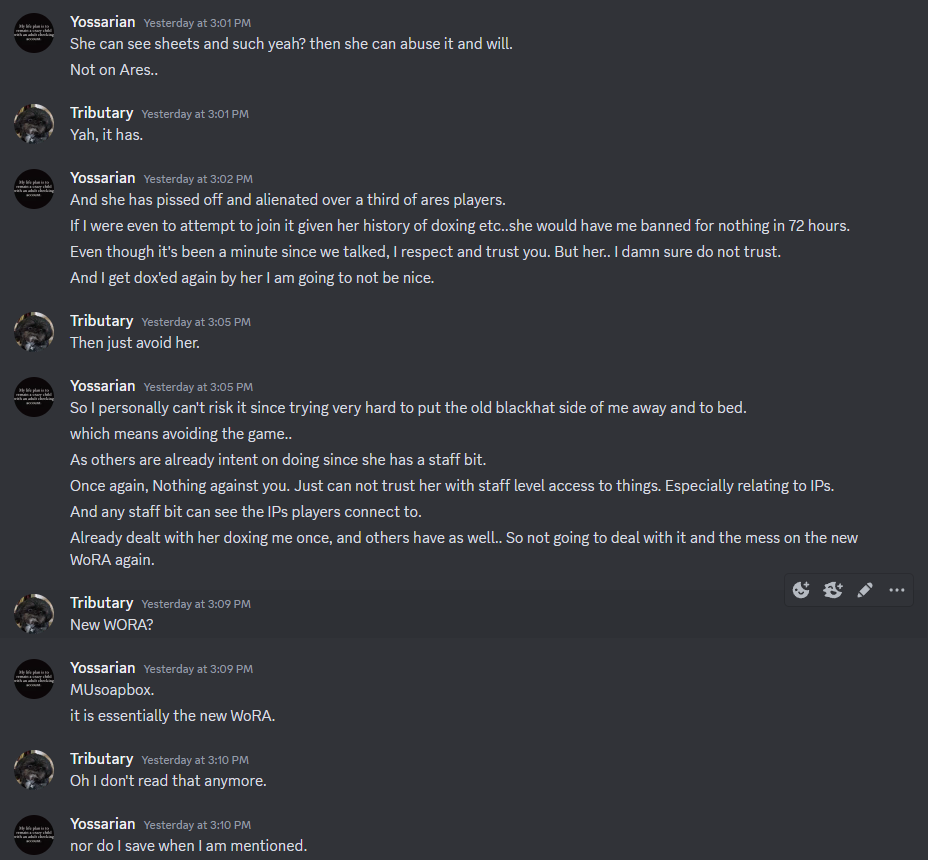The image size is (928, 860).
Task: Click the 3:09 PM timestamp beside Tributary's name
Action: point(194,603)
